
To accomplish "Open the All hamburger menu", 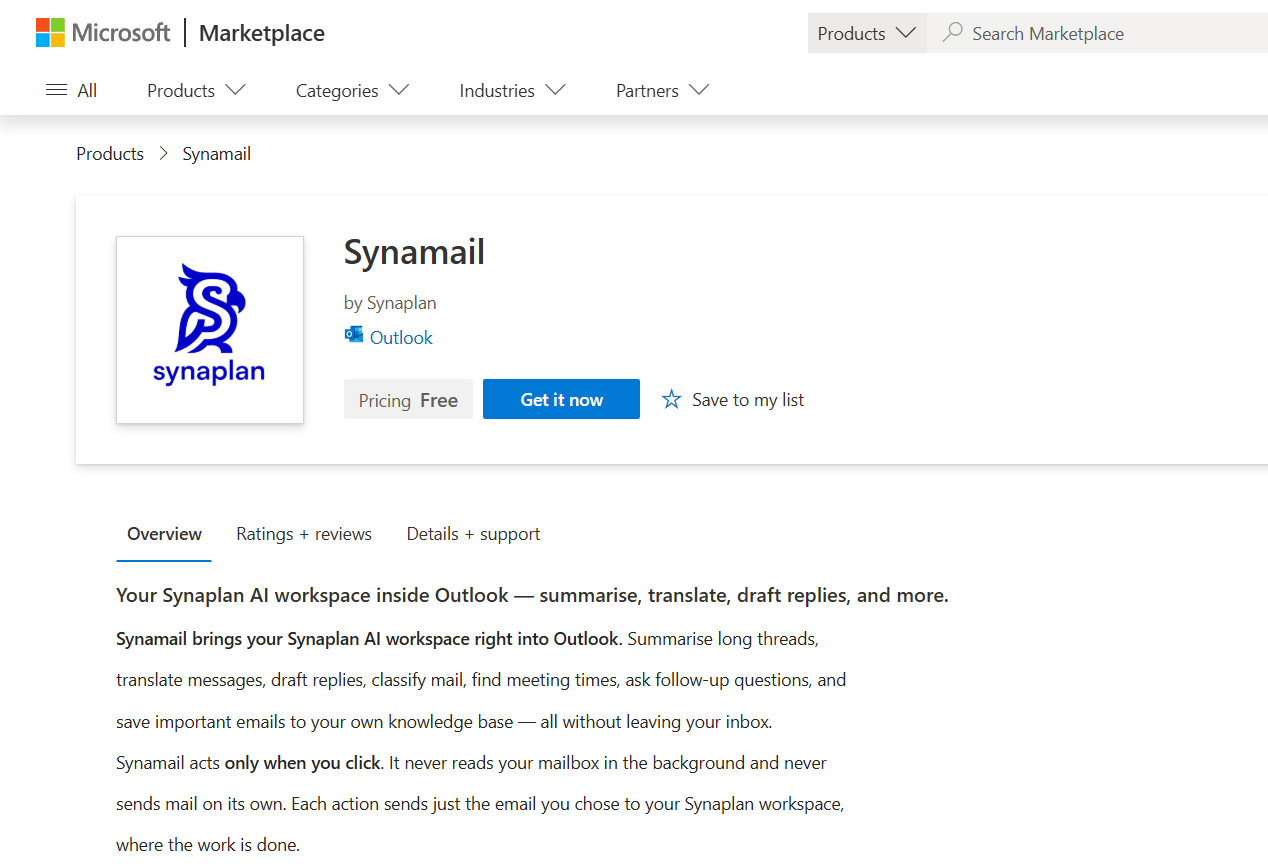I will pyautogui.click(x=72, y=90).
